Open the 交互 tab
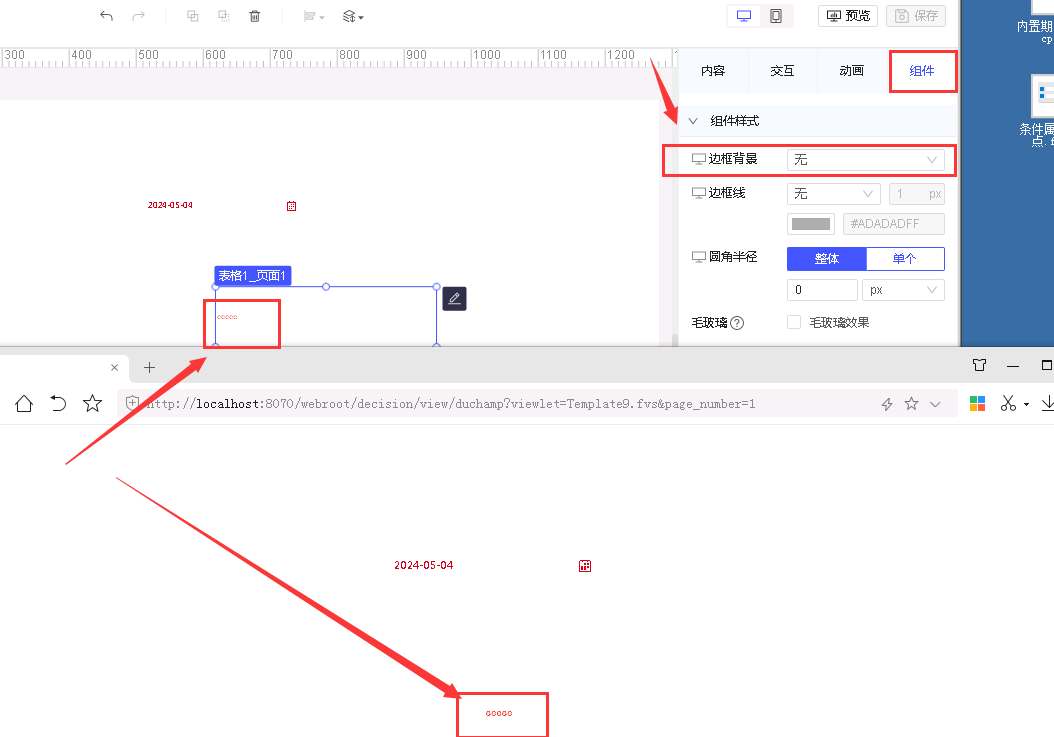The height and width of the screenshot is (737, 1054). [x=782, y=71]
